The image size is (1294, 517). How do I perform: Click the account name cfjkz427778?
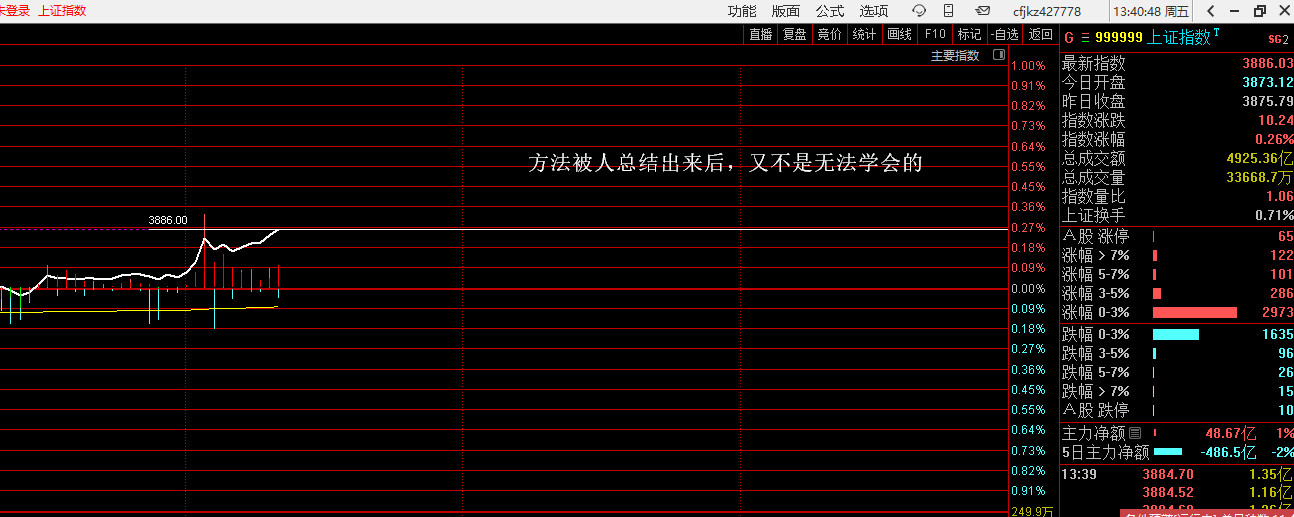1046,11
